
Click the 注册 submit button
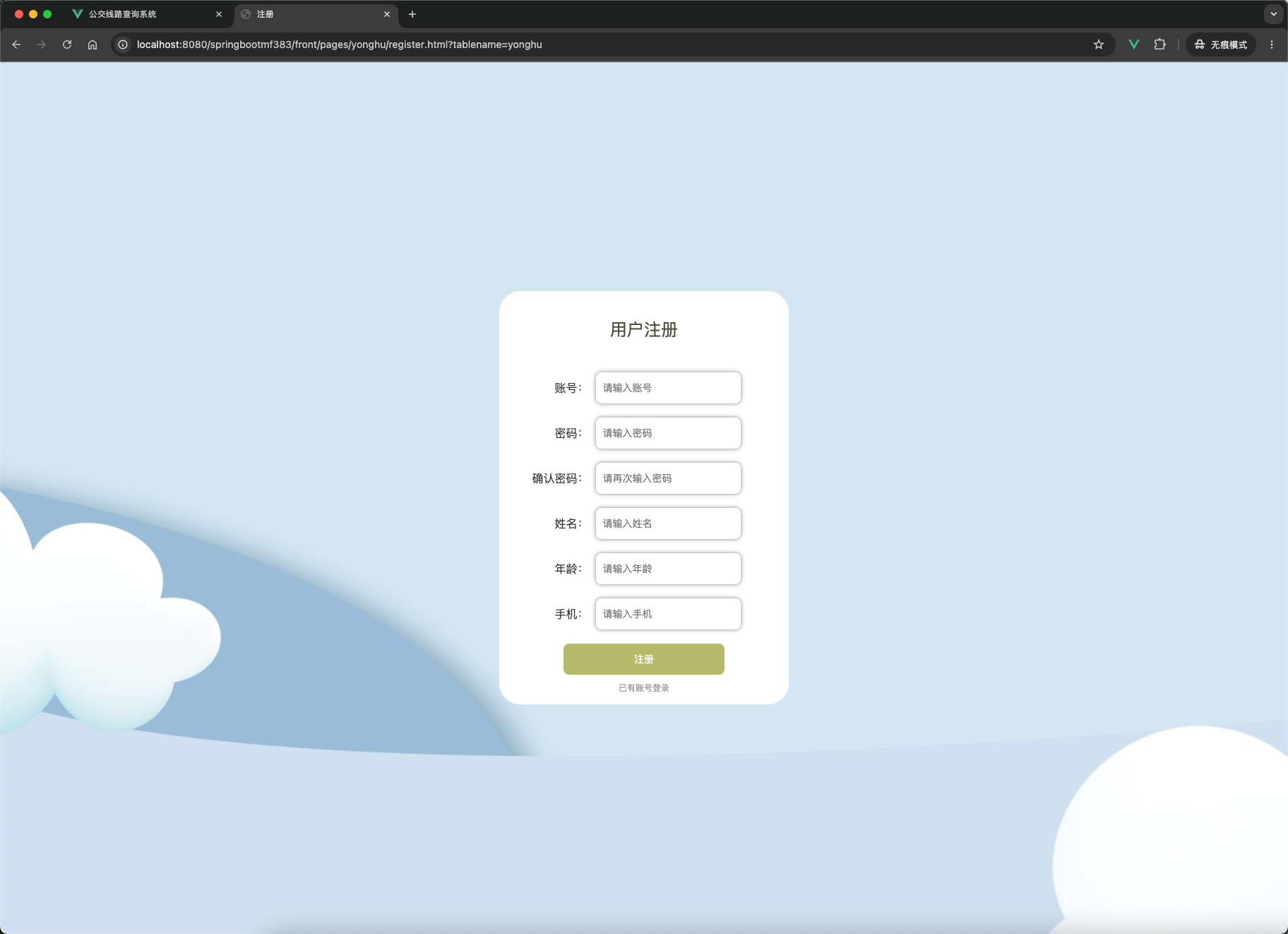click(644, 659)
